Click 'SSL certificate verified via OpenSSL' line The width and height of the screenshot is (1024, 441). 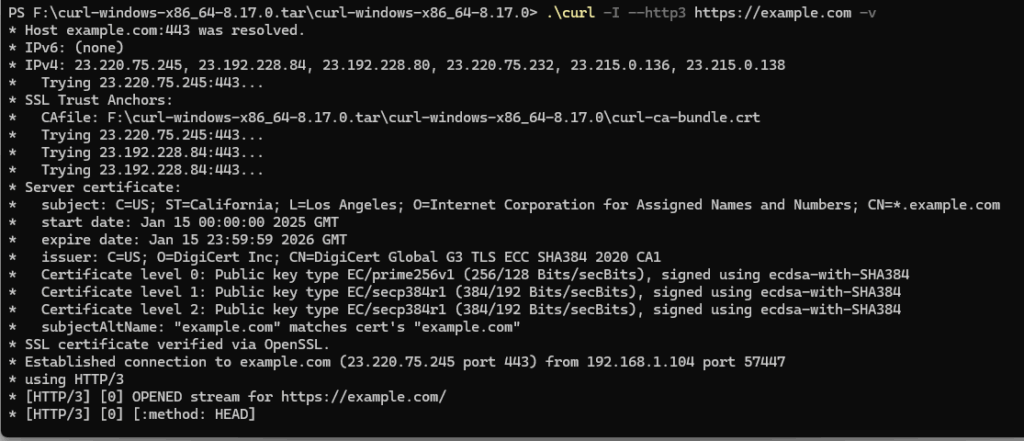click(x=168, y=343)
